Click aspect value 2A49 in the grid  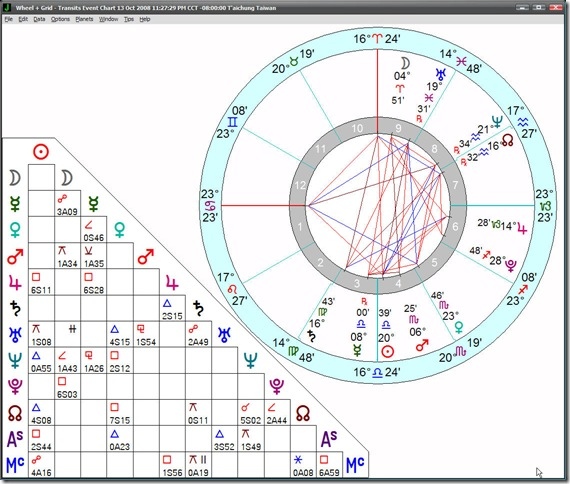pyautogui.click(x=198, y=342)
